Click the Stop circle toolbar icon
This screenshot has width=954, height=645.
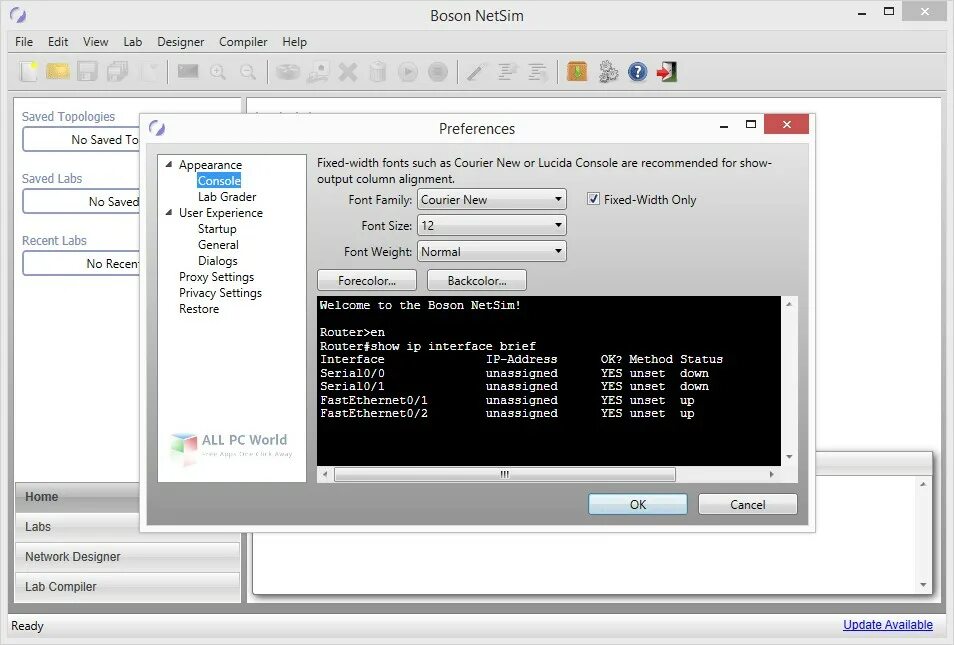click(437, 72)
